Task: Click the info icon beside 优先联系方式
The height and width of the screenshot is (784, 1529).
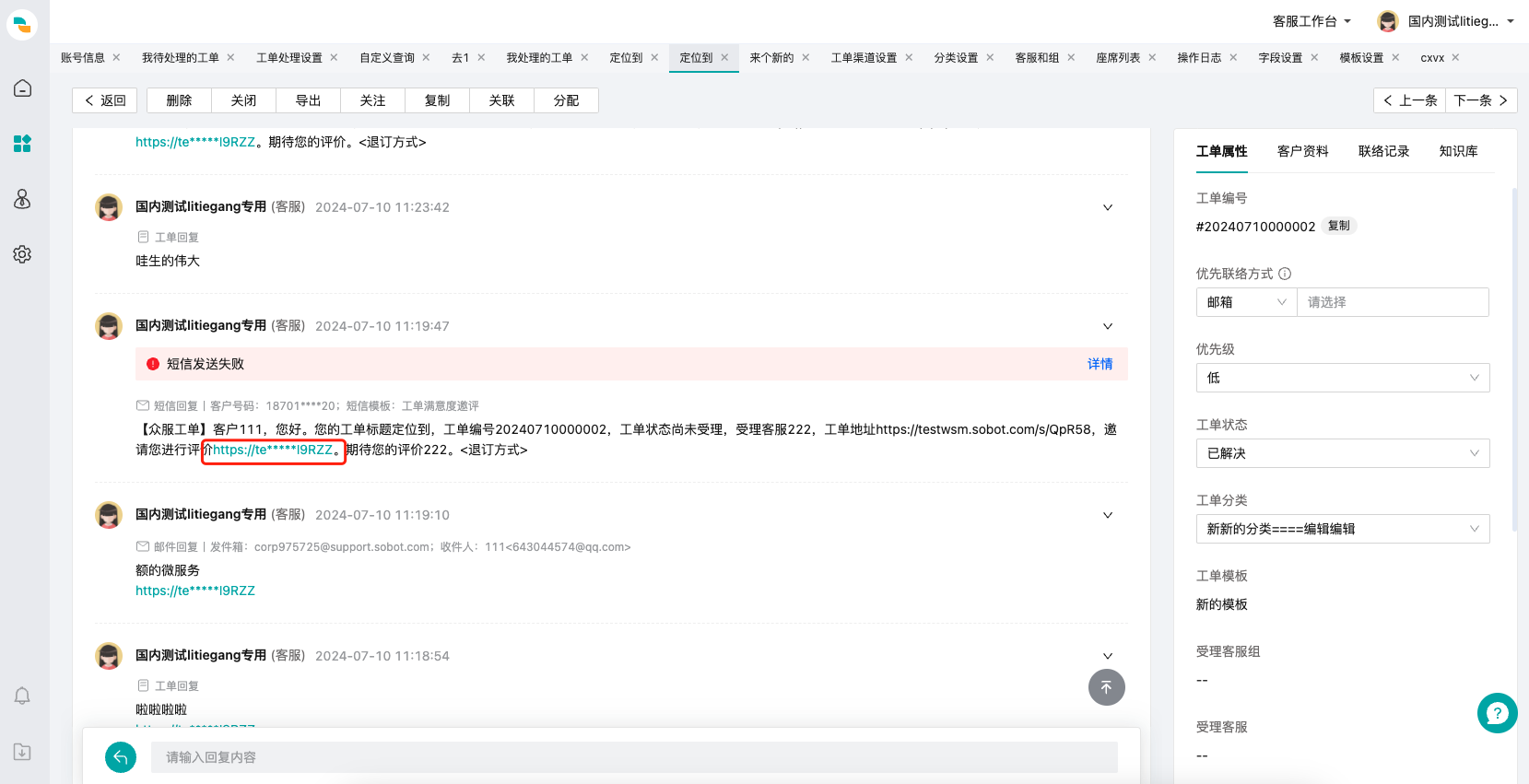Action: tap(1285, 274)
